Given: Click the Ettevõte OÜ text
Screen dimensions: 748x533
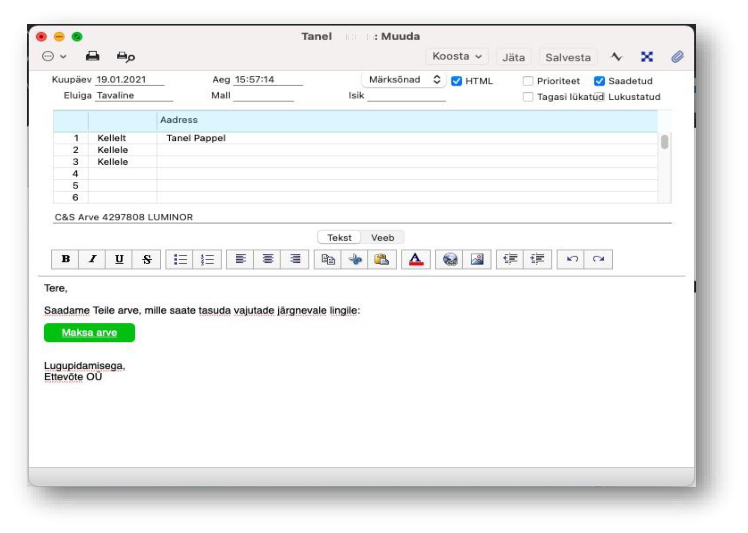Looking at the screenshot, I should [73, 377].
